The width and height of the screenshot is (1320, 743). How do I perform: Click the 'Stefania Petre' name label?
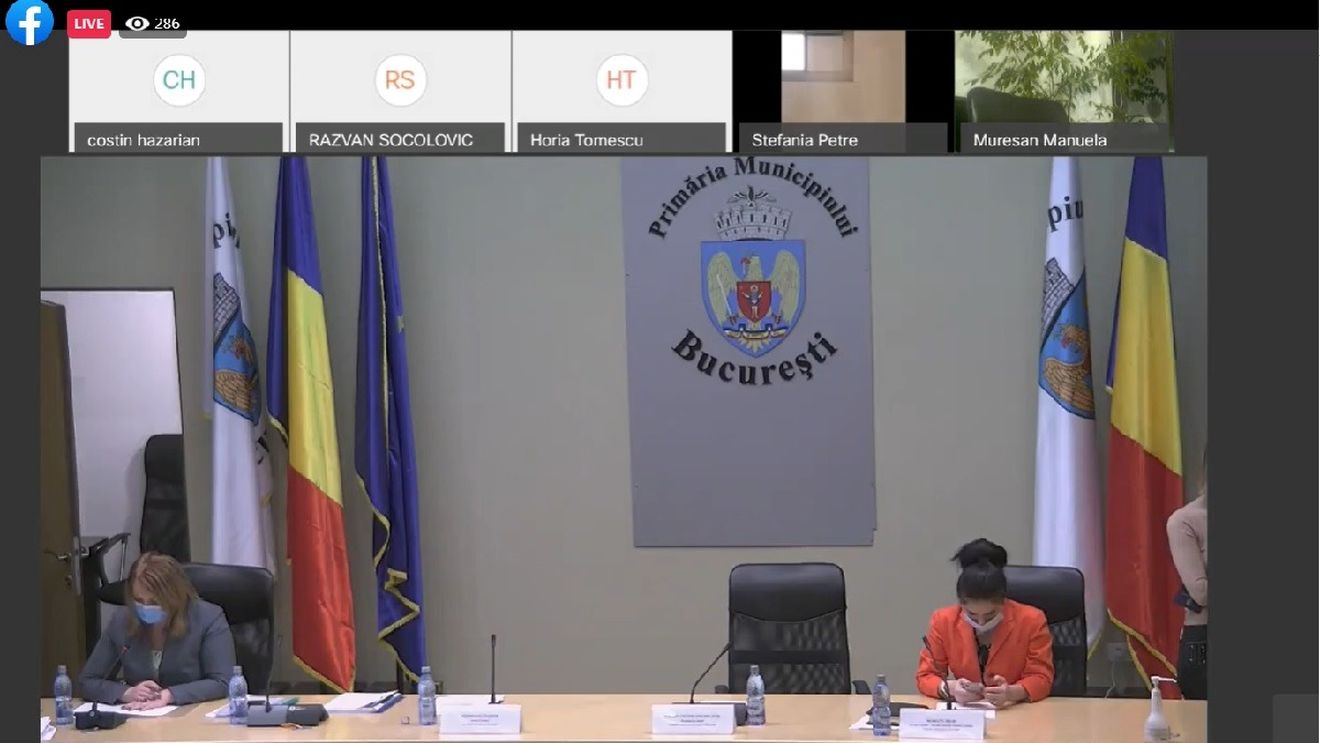pos(805,140)
